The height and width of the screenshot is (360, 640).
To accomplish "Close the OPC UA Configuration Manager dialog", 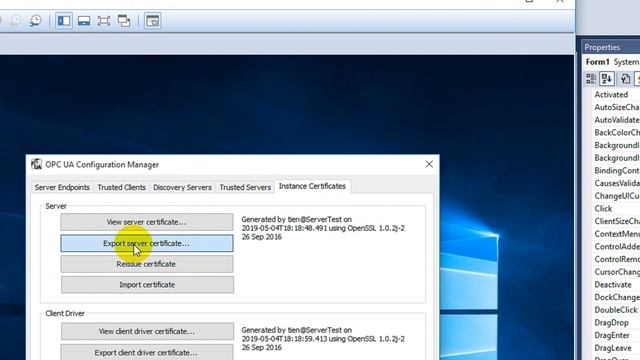I will tap(429, 164).
